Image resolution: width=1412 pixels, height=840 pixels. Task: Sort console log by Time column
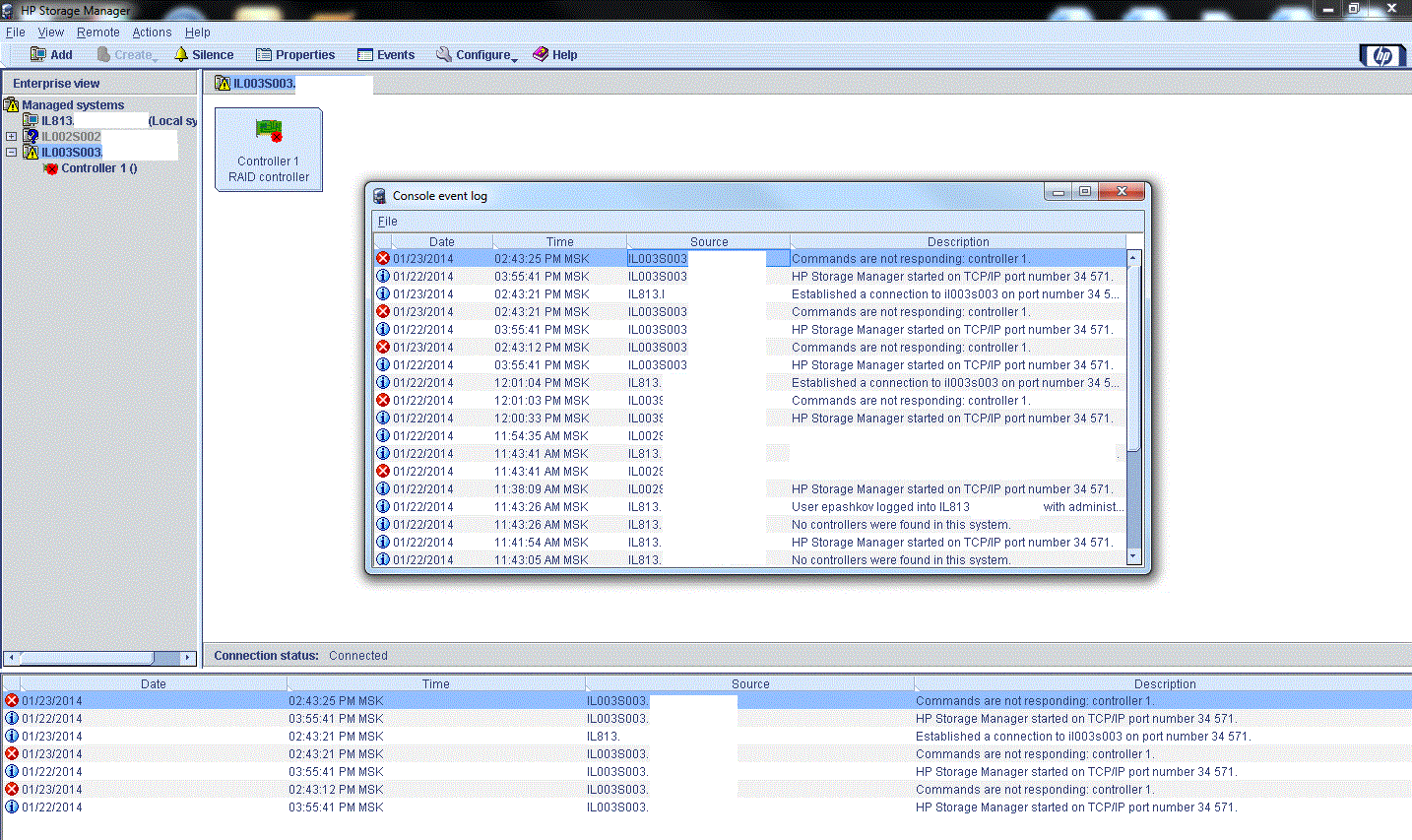(x=559, y=241)
